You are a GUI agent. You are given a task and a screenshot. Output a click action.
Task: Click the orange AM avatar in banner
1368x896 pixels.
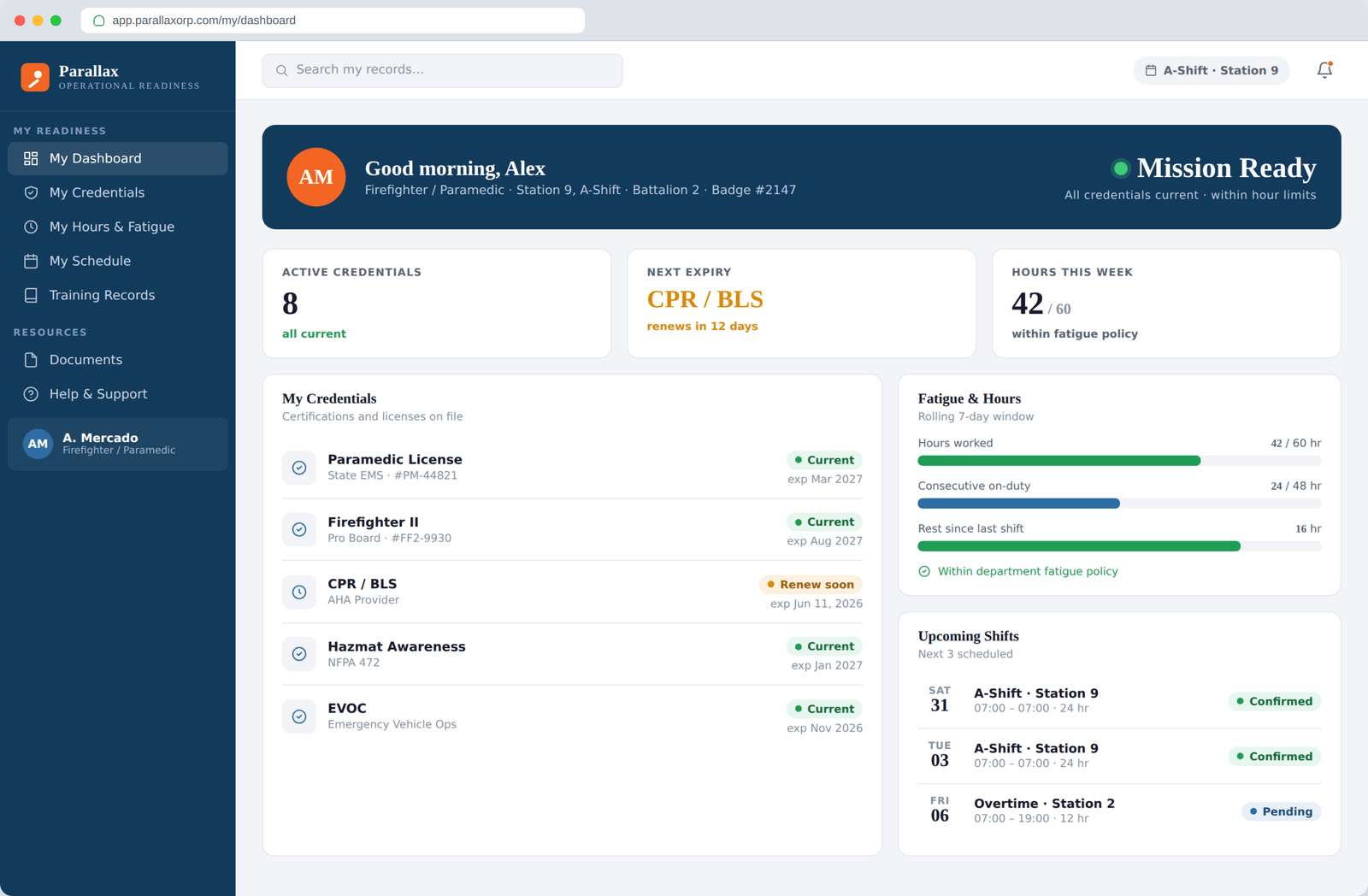[x=316, y=177]
